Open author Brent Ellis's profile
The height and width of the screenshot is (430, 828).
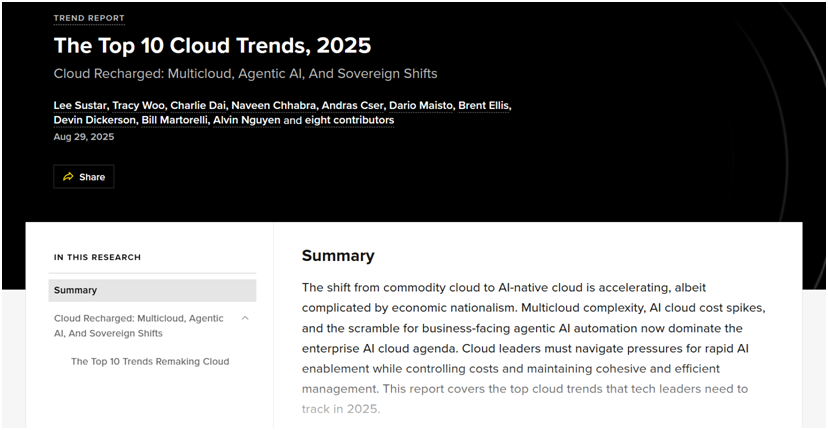pos(484,106)
